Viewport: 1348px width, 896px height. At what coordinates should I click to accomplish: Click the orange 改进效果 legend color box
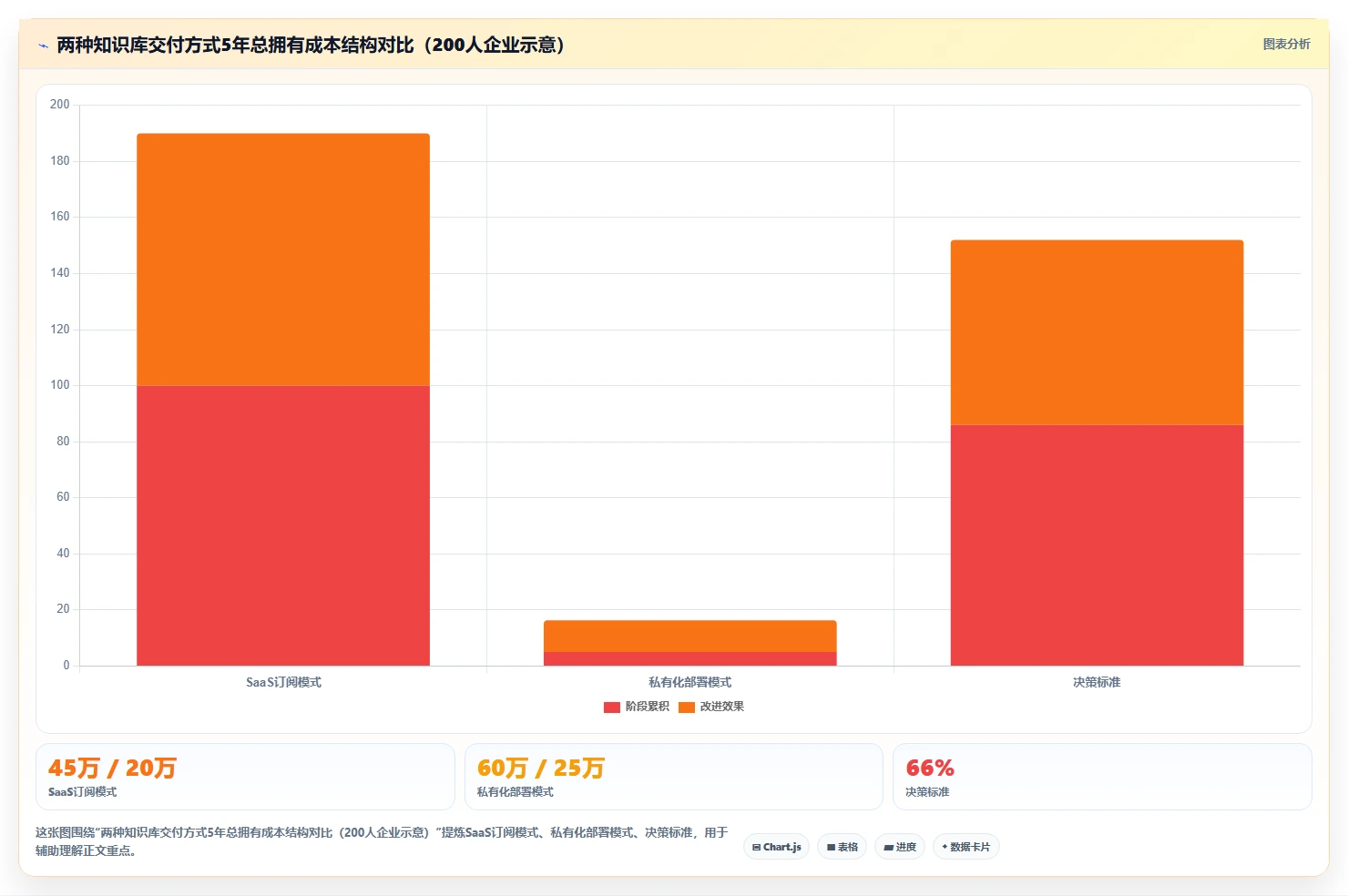(x=687, y=708)
